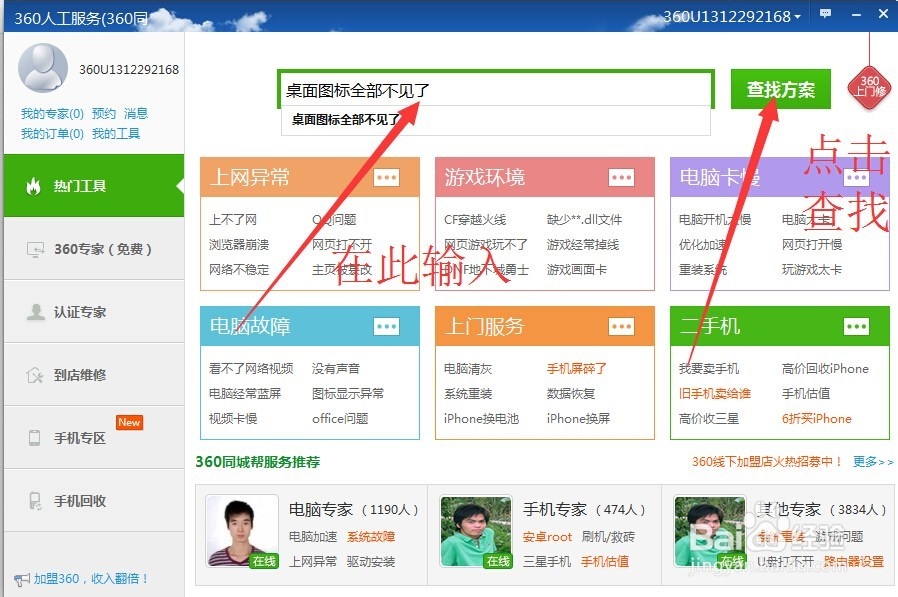Open the 预约 link
The width and height of the screenshot is (898, 597).
104,113
